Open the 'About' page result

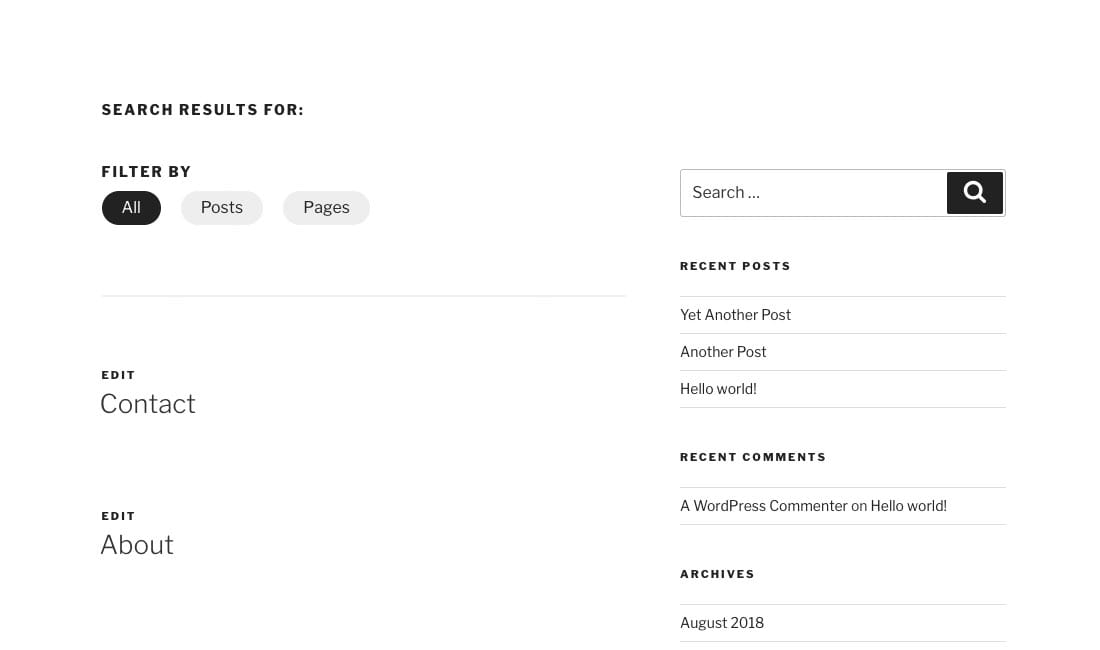click(x=137, y=545)
